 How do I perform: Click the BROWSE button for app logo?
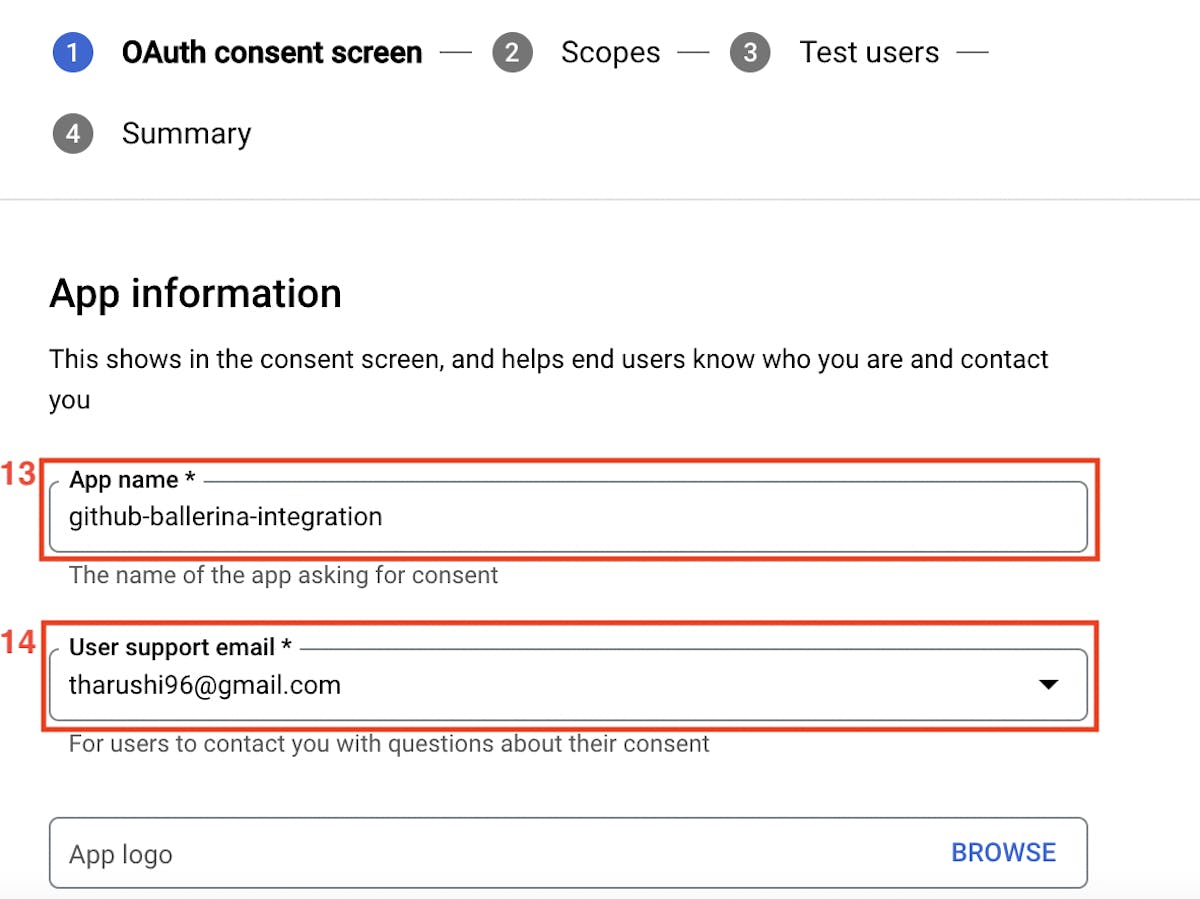[1003, 852]
